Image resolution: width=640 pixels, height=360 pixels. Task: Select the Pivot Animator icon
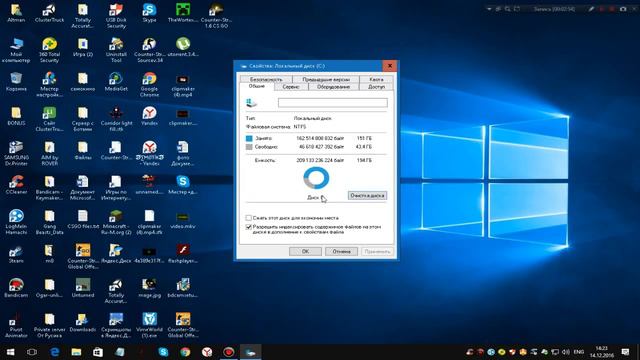(x=16, y=325)
